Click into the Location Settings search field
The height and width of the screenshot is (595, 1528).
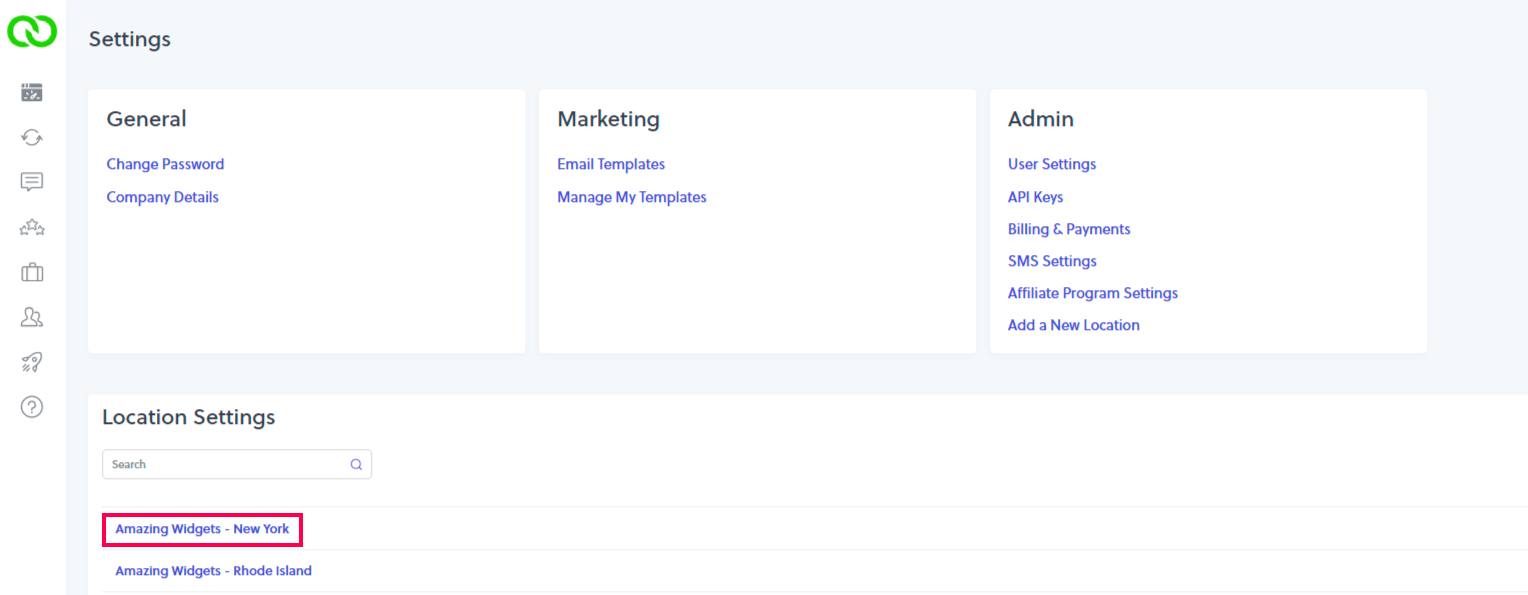[225, 464]
